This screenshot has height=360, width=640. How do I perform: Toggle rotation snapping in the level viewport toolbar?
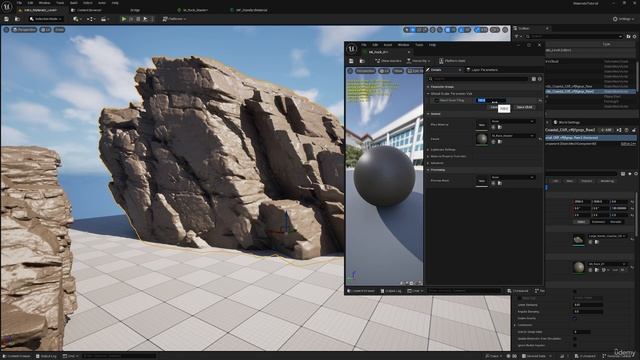[x=462, y=30]
